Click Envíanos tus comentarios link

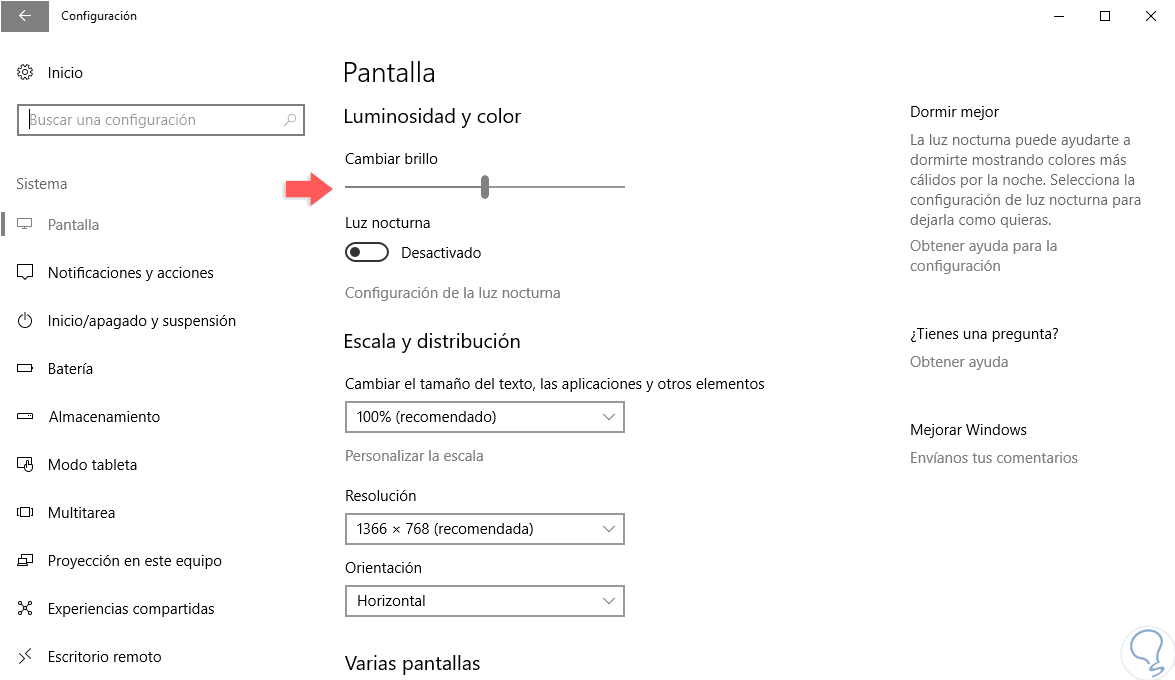pyautogui.click(x=993, y=458)
